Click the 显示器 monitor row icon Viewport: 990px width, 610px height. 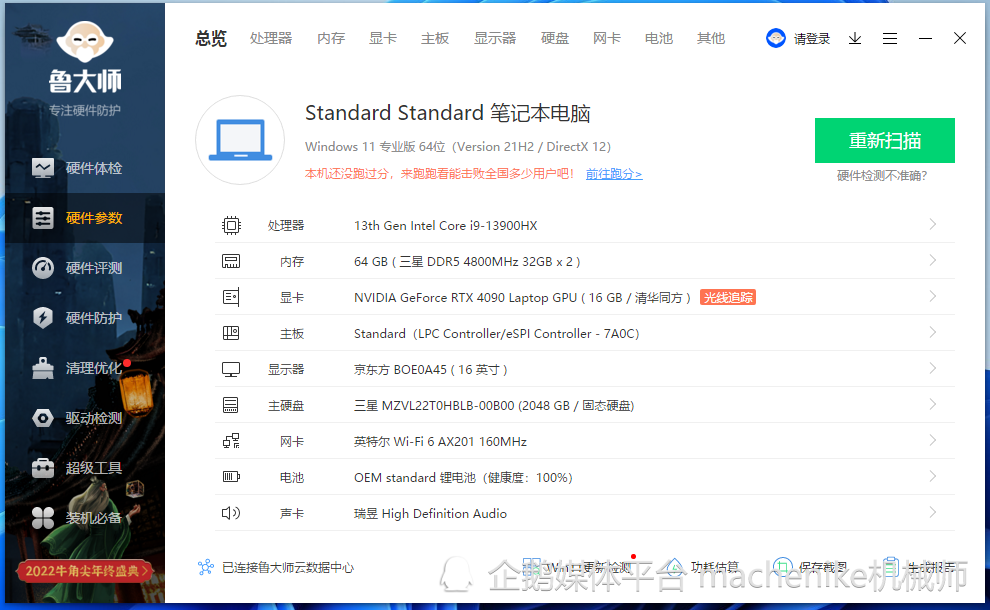coord(231,369)
